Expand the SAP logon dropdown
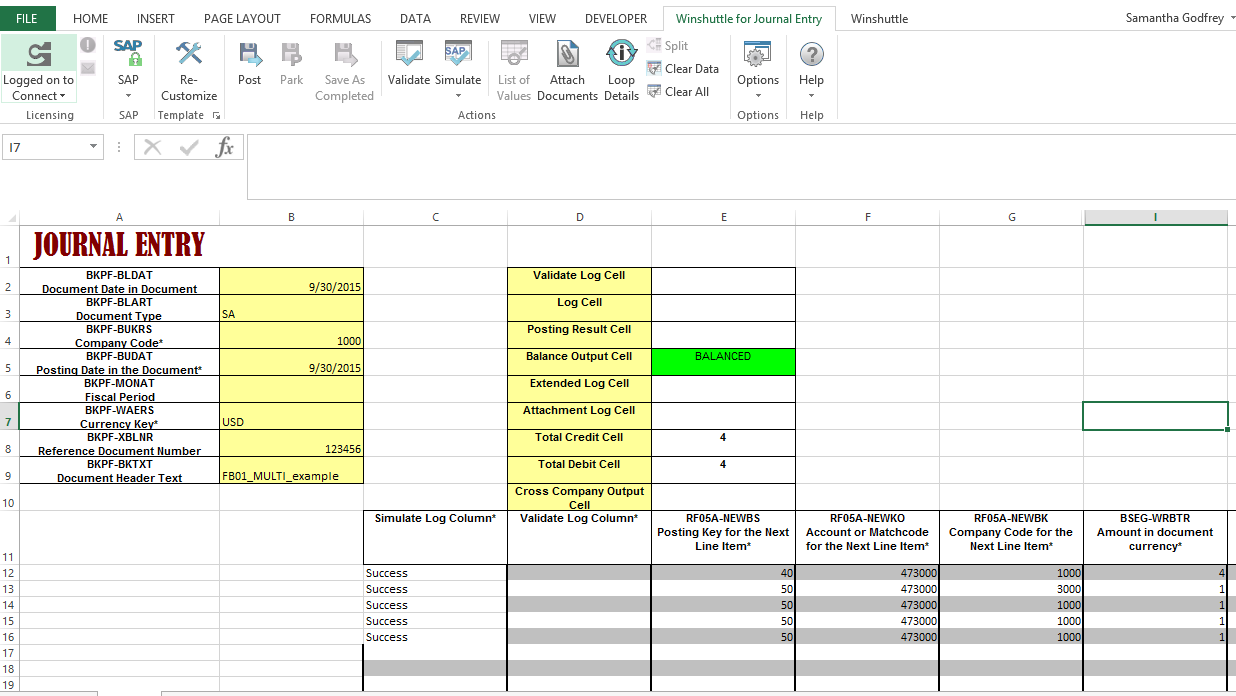Viewport: 1236px width, 696px height. [x=128, y=96]
